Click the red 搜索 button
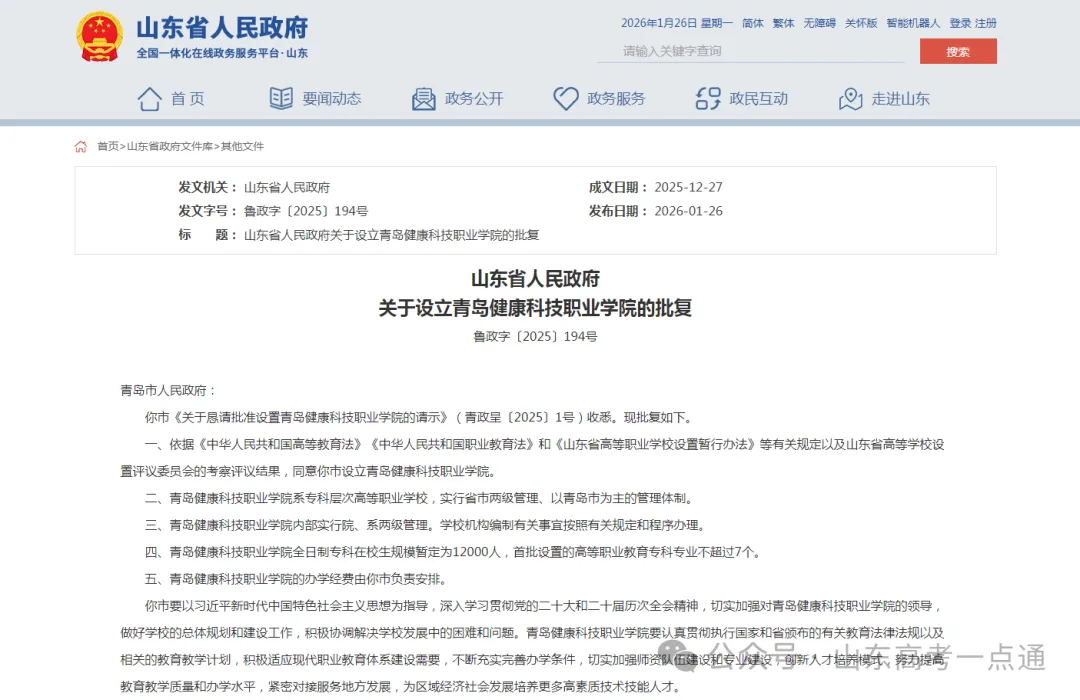 (x=958, y=51)
